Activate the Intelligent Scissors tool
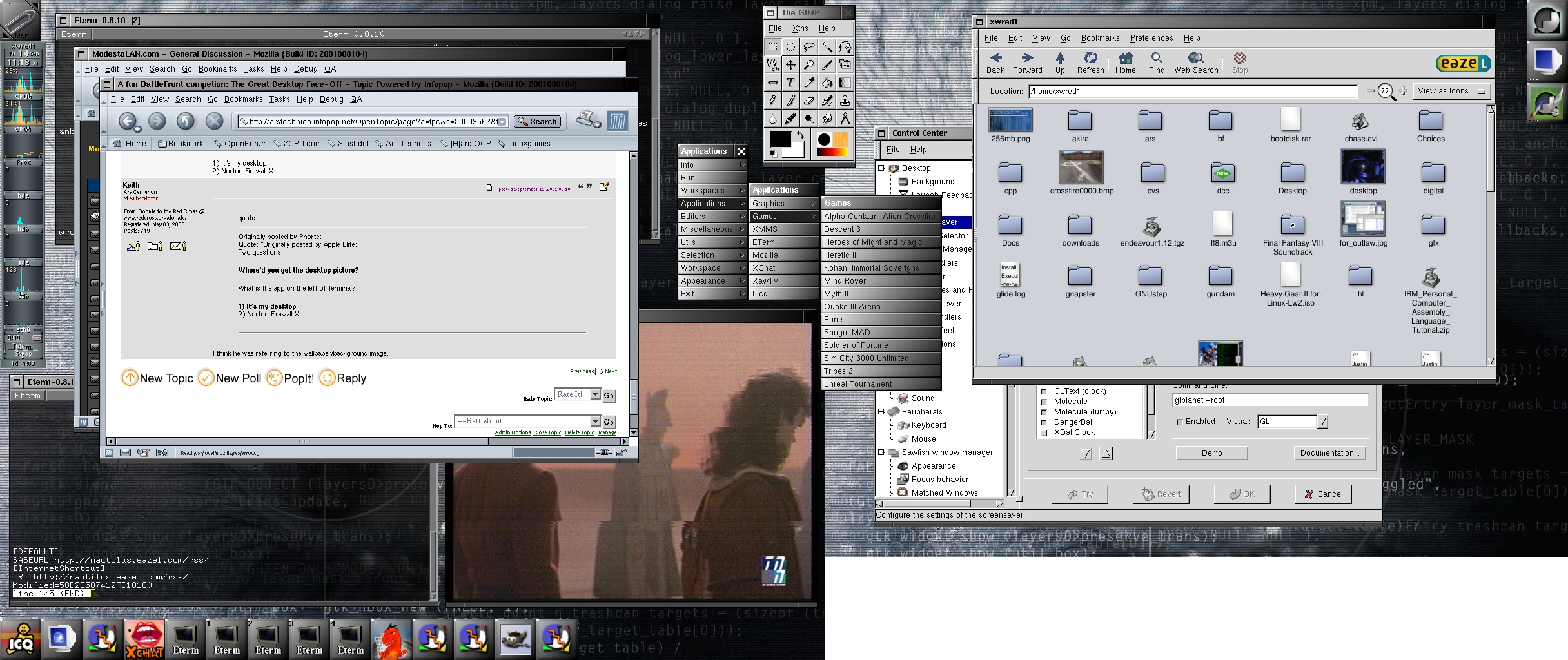1568x660 pixels. click(x=772, y=64)
